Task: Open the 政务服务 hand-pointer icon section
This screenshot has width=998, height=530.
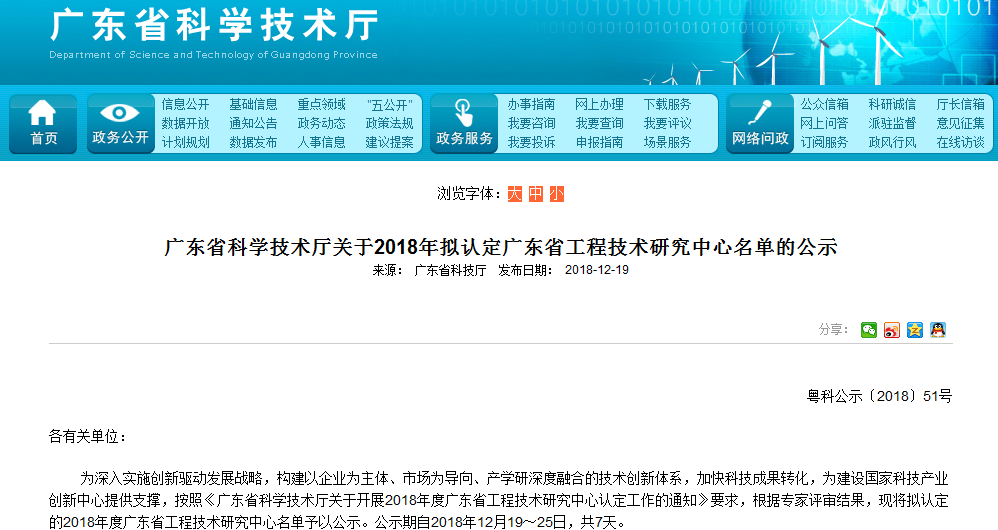Action: (x=464, y=123)
